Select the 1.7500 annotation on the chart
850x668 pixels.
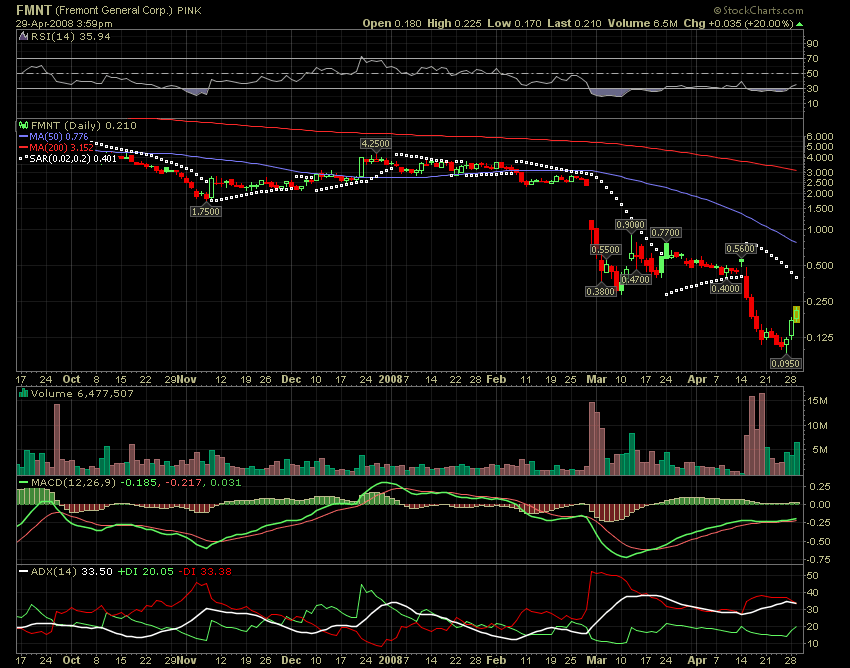[205, 212]
